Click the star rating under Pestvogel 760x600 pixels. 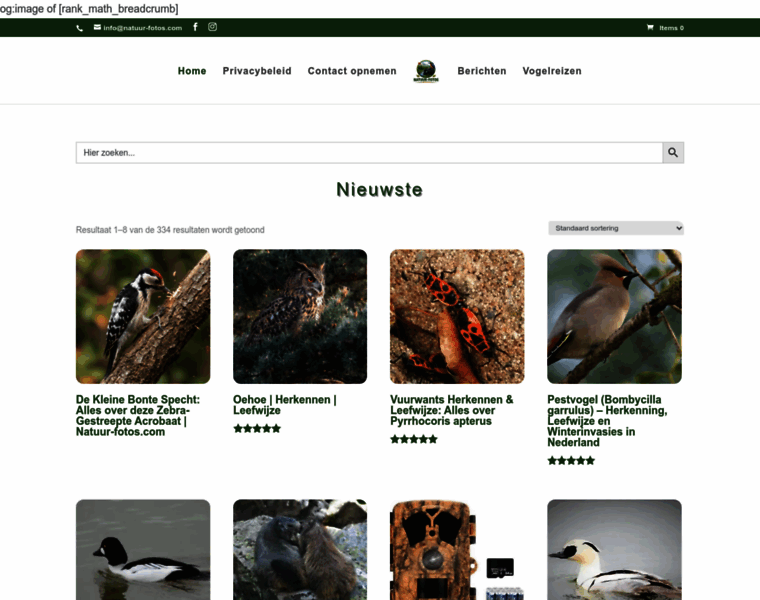(571, 460)
